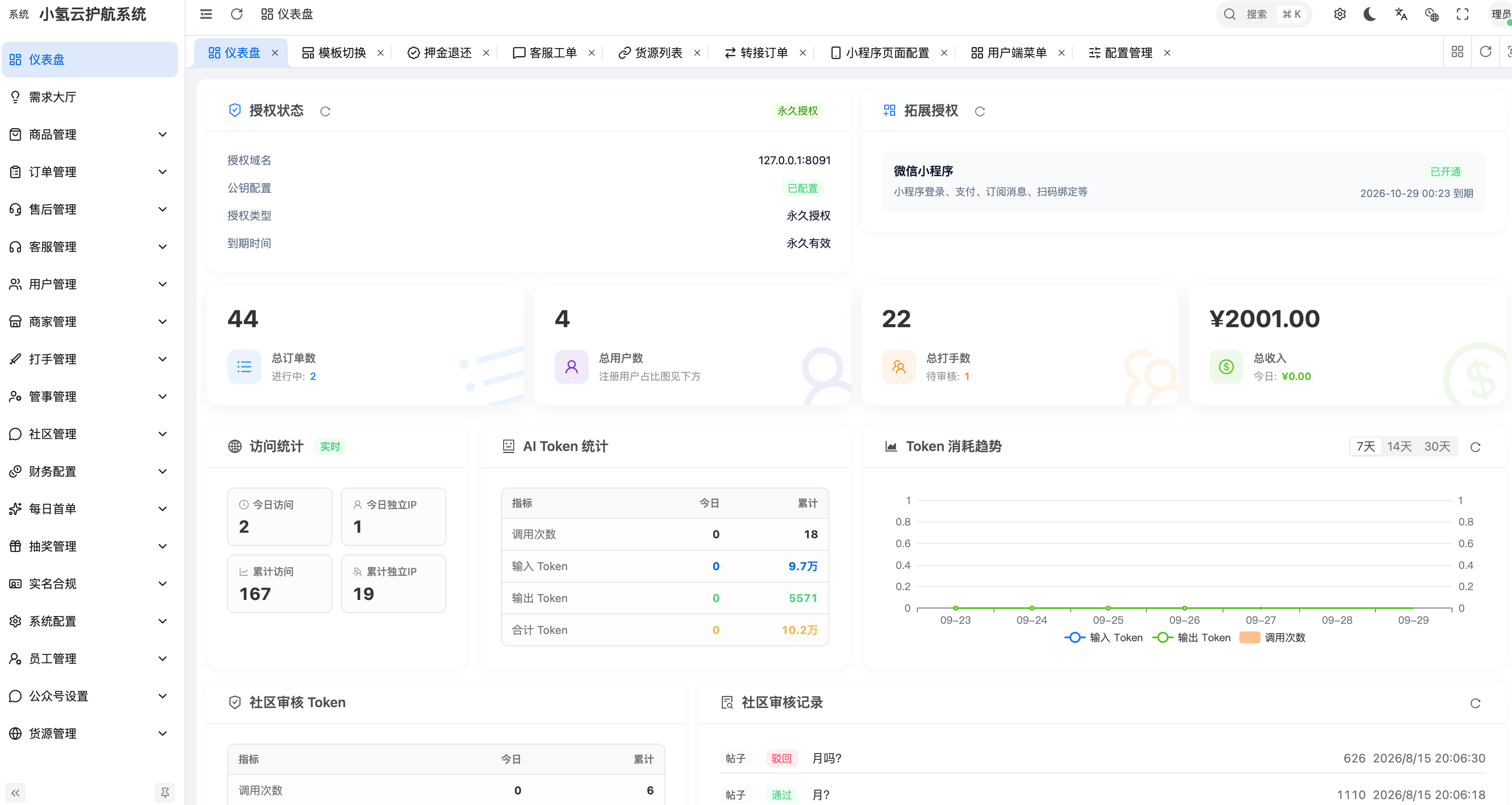1512x805 pixels.
Task: Refresh the 授权状态 card
Action: [325, 111]
